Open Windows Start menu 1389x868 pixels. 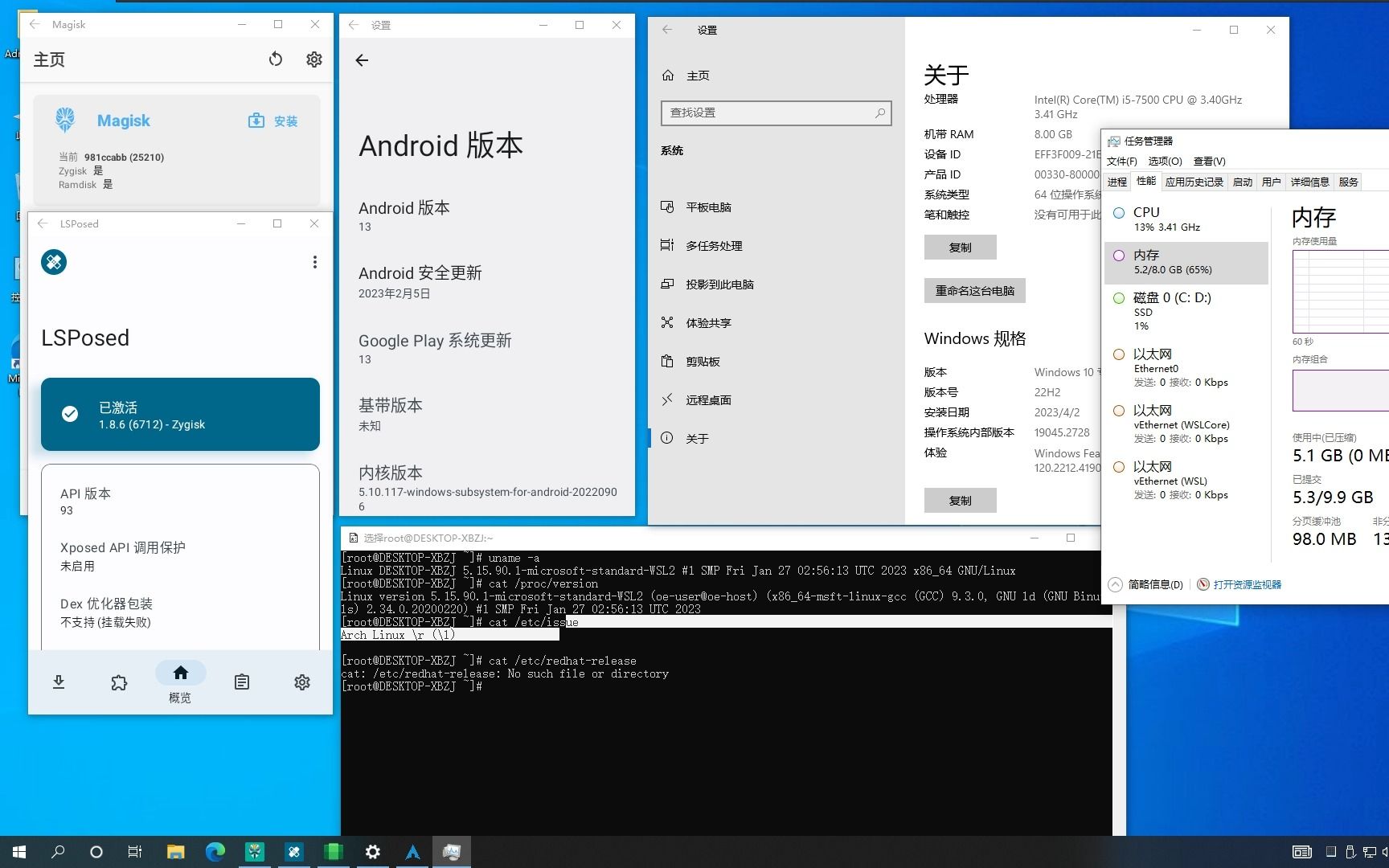(19, 852)
